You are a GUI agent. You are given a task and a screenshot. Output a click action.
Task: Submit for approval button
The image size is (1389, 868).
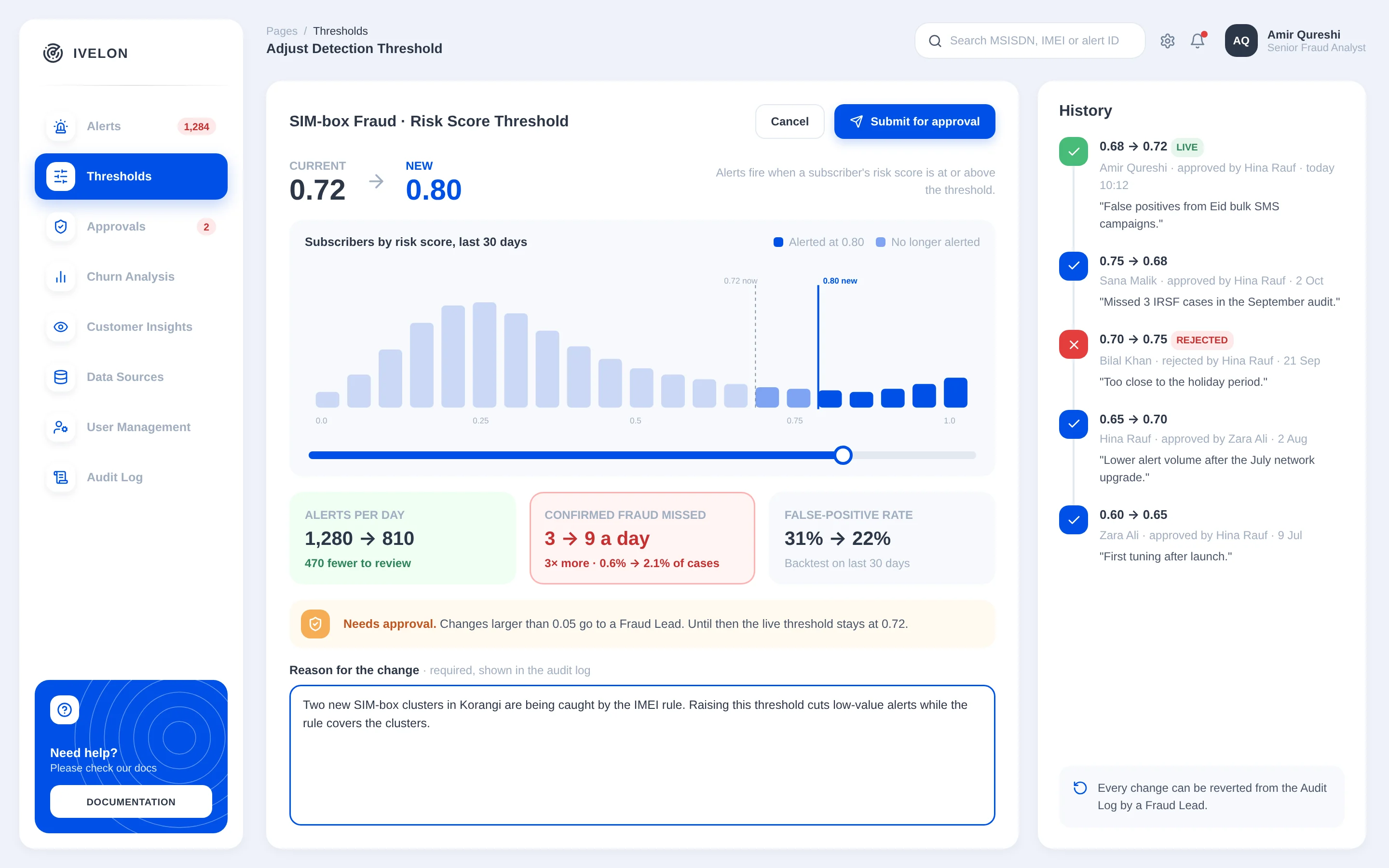click(914, 122)
